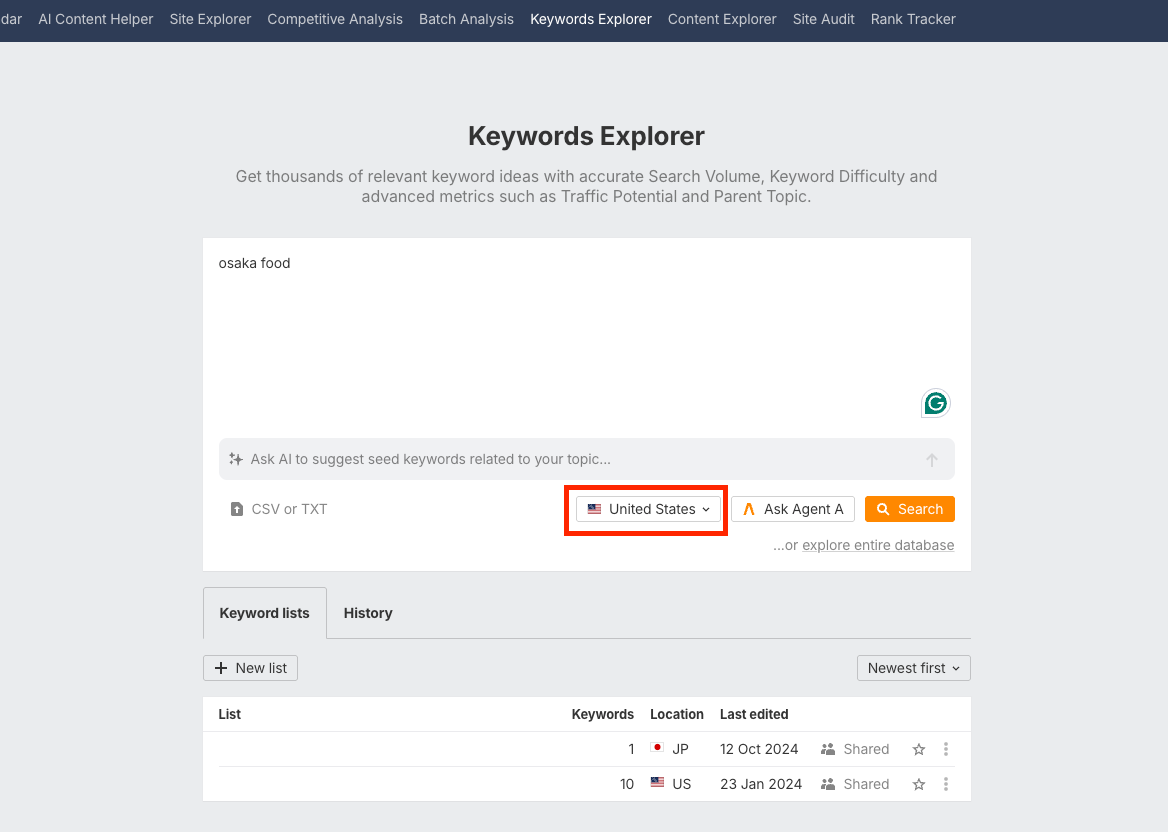Star the JP keyword list
1168x832 pixels.
pos(919,749)
